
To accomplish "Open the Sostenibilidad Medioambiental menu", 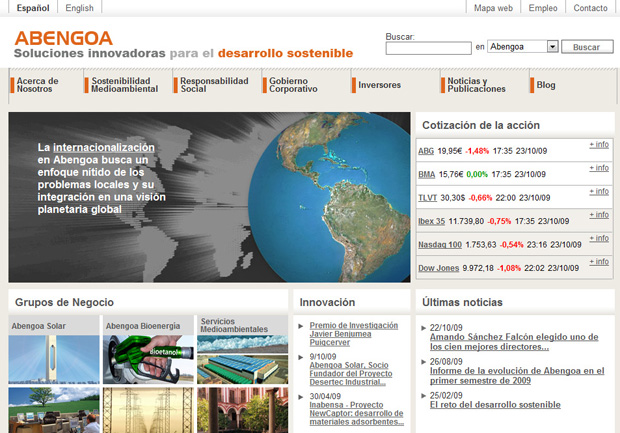I will pyautogui.click(x=125, y=85).
